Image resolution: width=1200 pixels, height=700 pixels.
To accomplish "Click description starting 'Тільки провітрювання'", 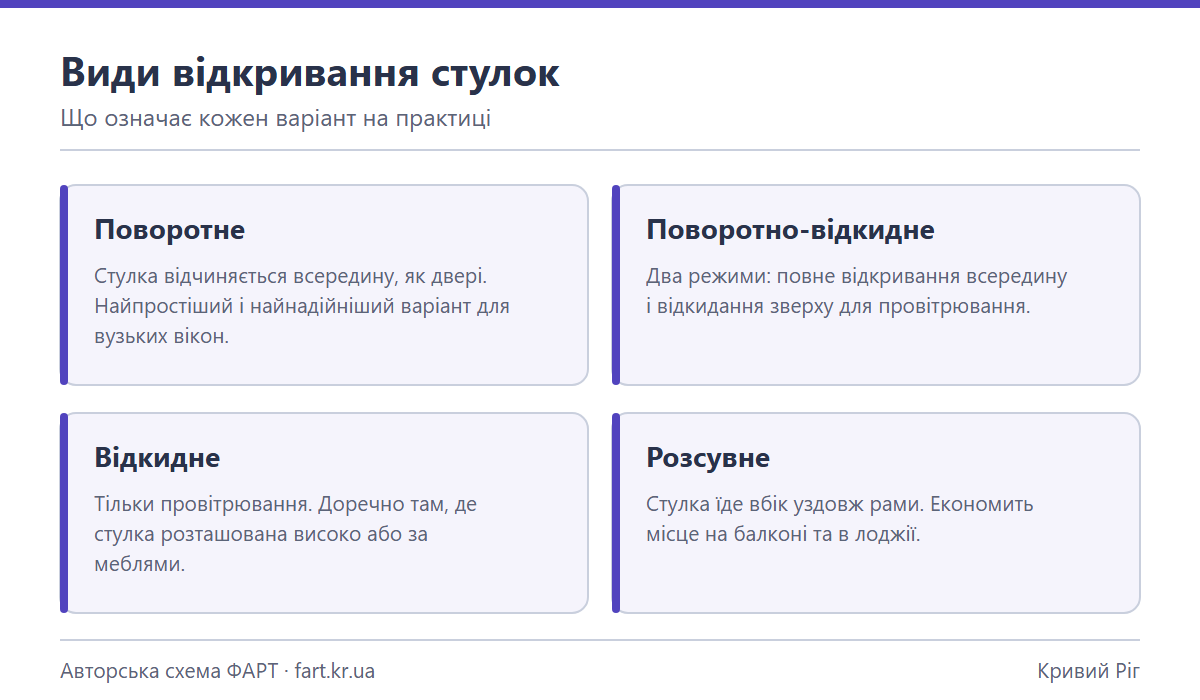I will [x=286, y=534].
